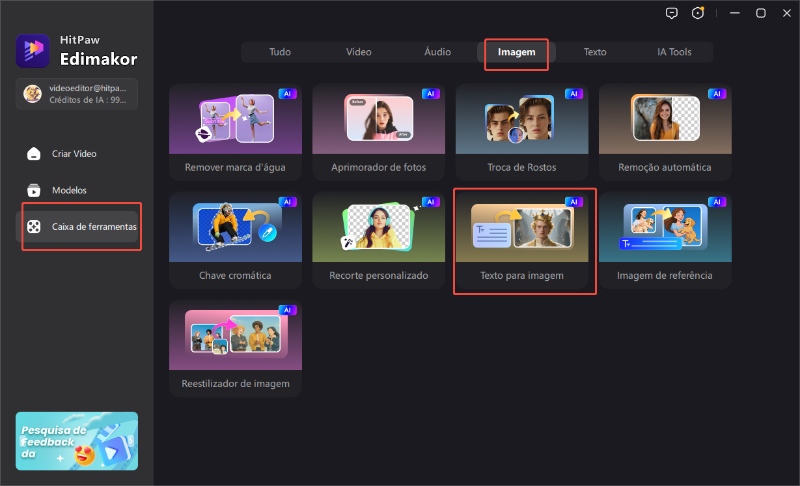Click the hexagon settings icon with notification dot
800x486 pixels.
[x=698, y=13]
